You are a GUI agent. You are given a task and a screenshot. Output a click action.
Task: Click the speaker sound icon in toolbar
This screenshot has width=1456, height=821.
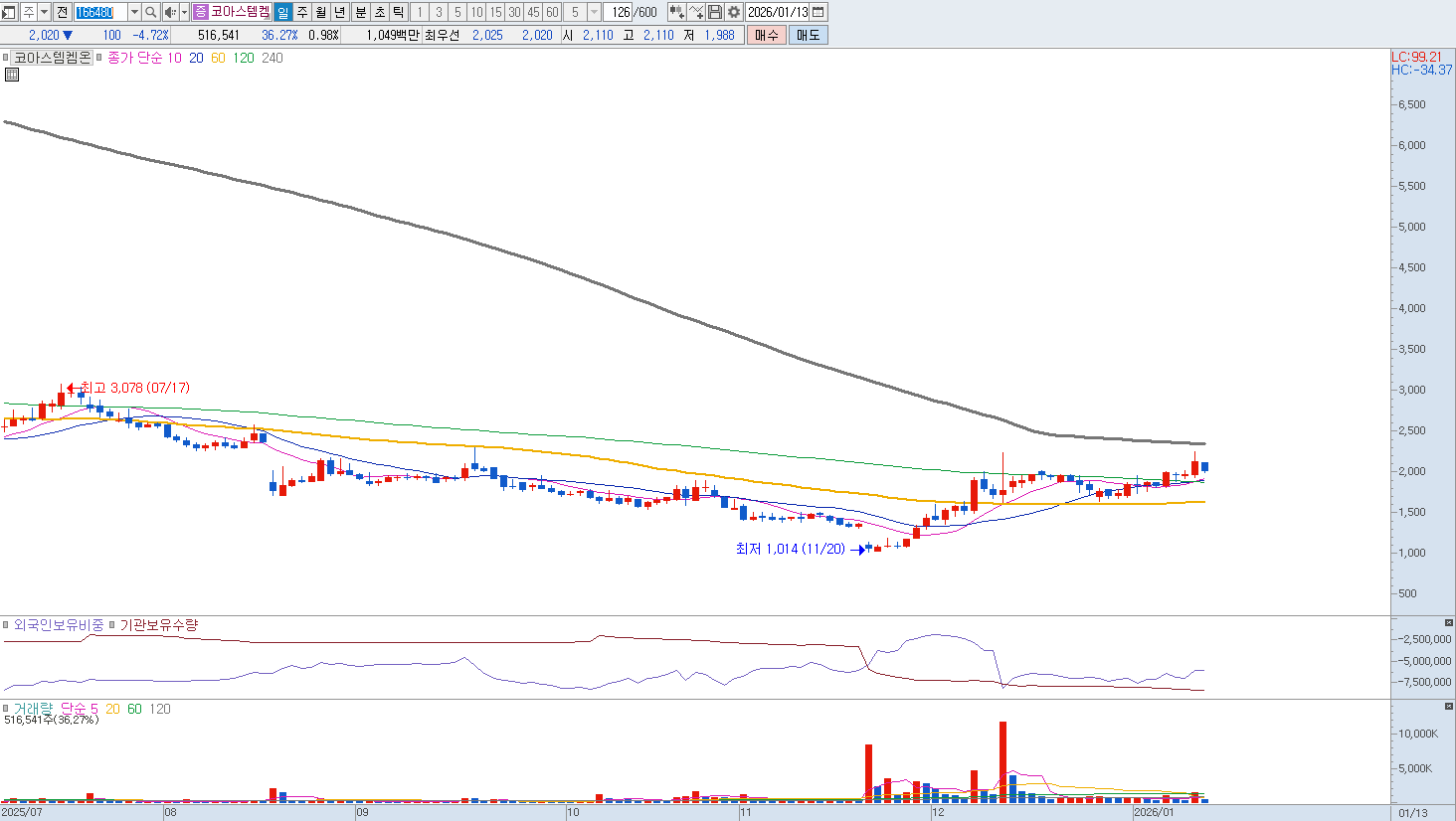click(169, 12)
